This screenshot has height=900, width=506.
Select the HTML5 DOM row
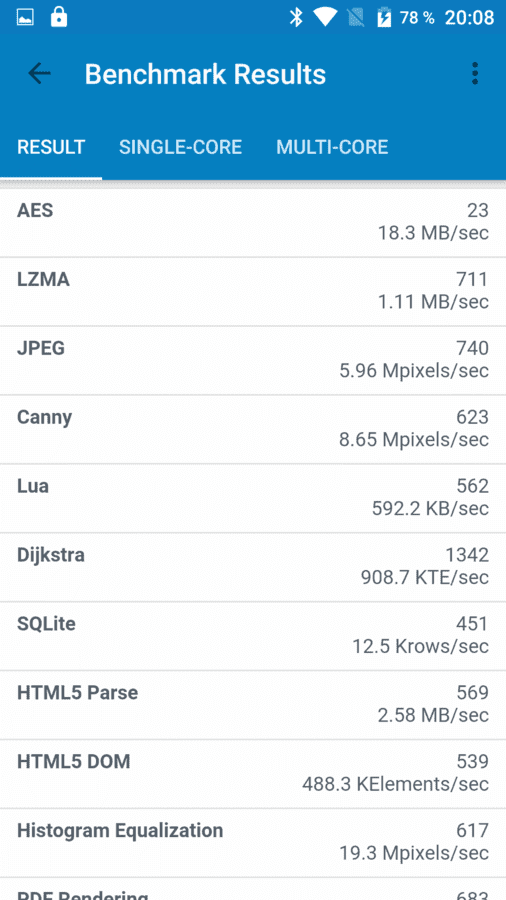253,774
